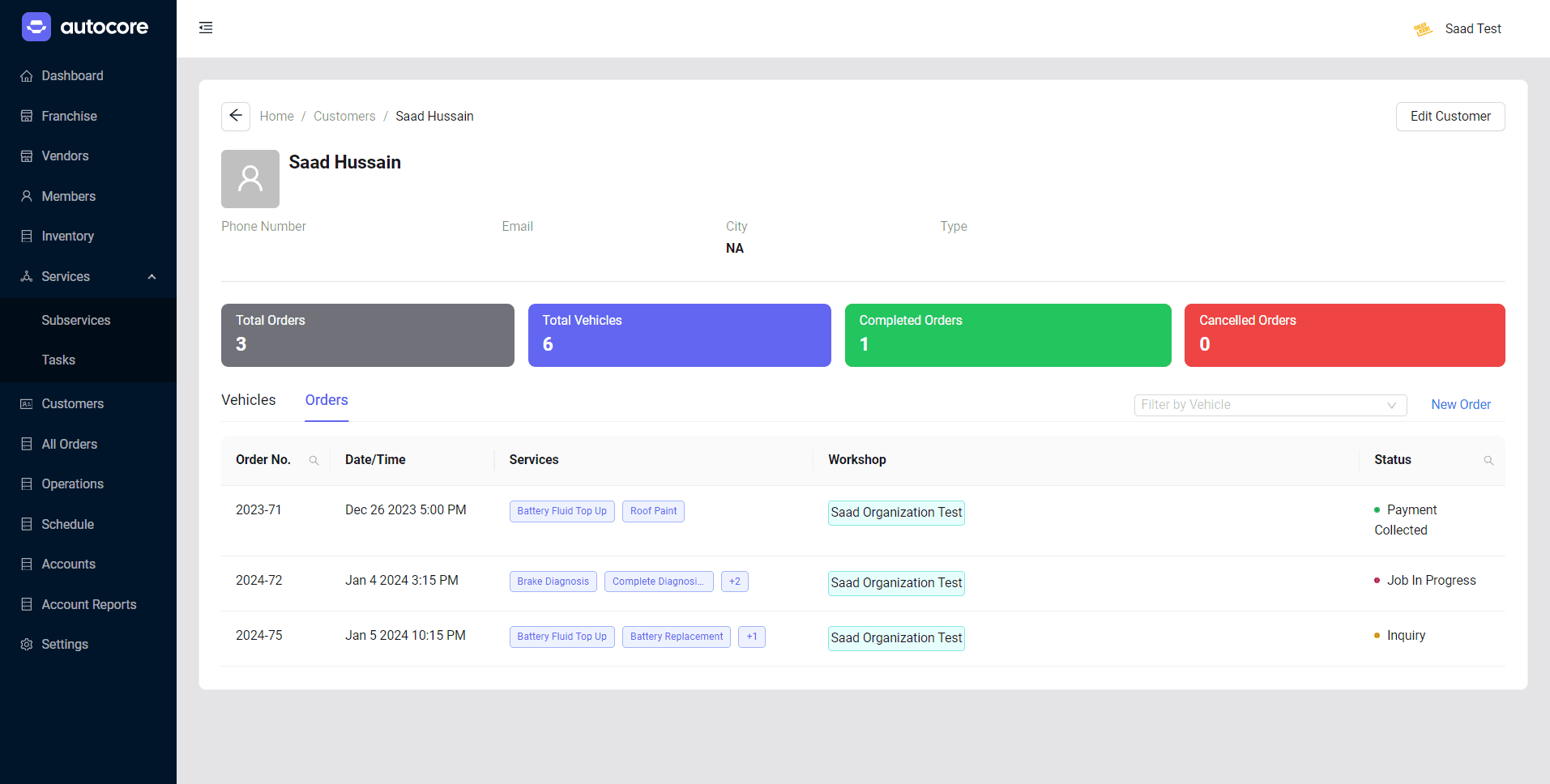The width and height of the screenshot is (1550, 784).
Task: Click the Account Reports icon in the sidebar
Action: click(x=27, y=604)
